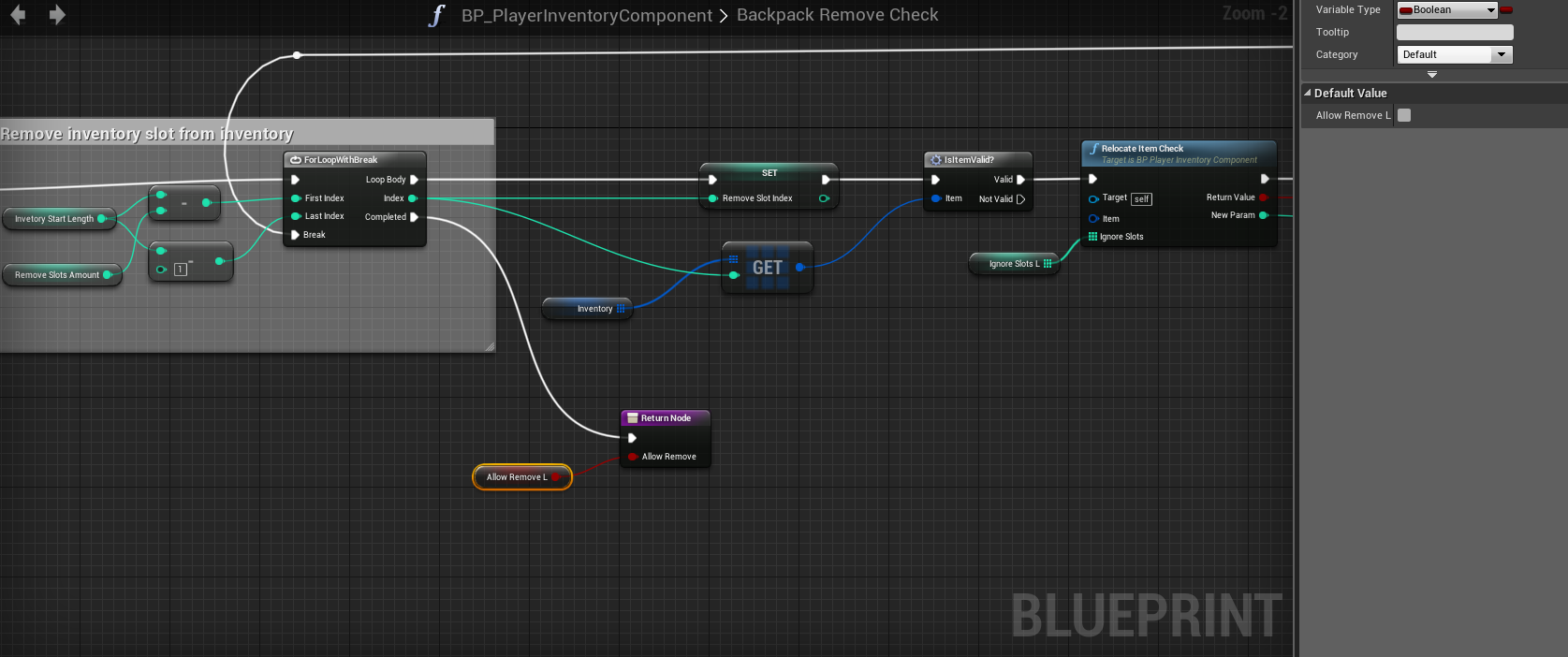This screenshot has width=1568, height=657.
Task: Select the Ignore Slots L variable node
Action: 1014,264
